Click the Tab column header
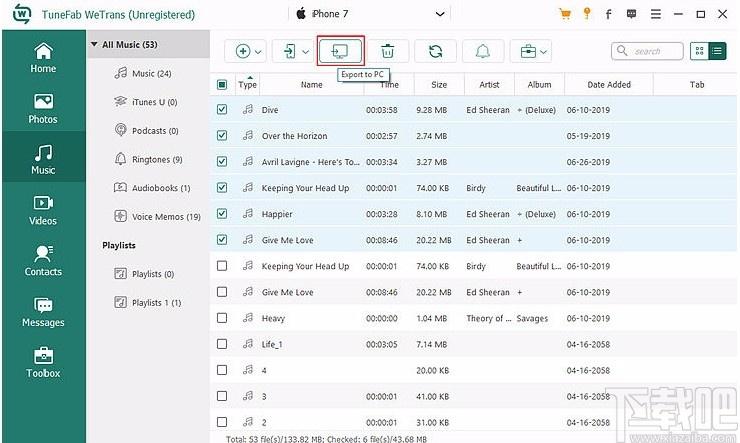 coord(697,84)
